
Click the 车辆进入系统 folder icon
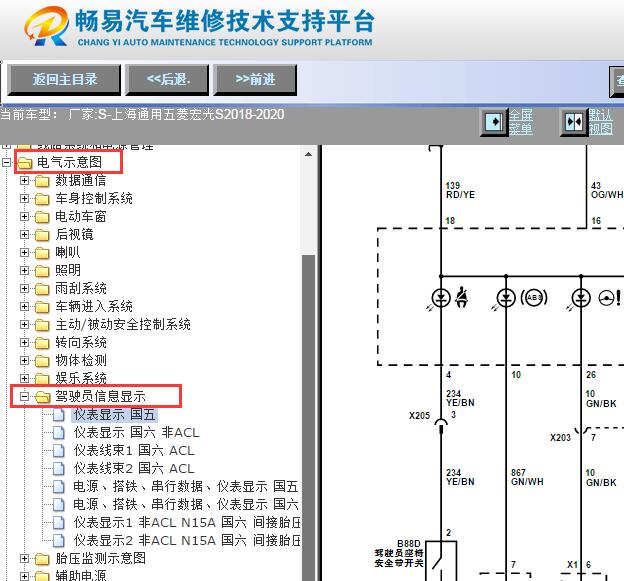point(42,307)
